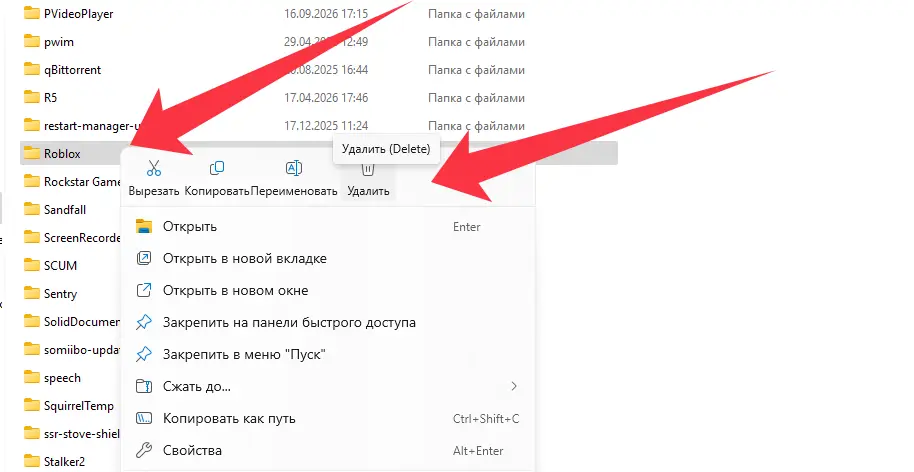Choose Копировать как путь
This screenshot has height=472, width=914.
click(328, 418)
